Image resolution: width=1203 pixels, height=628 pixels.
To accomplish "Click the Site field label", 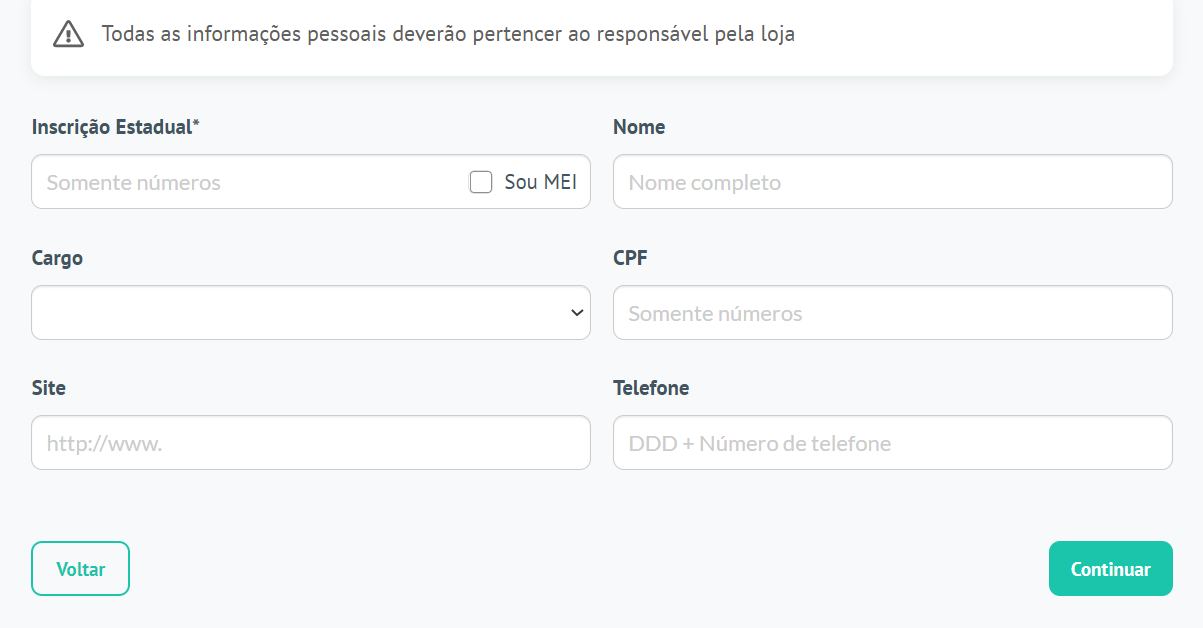I will (x=49, y=388).
